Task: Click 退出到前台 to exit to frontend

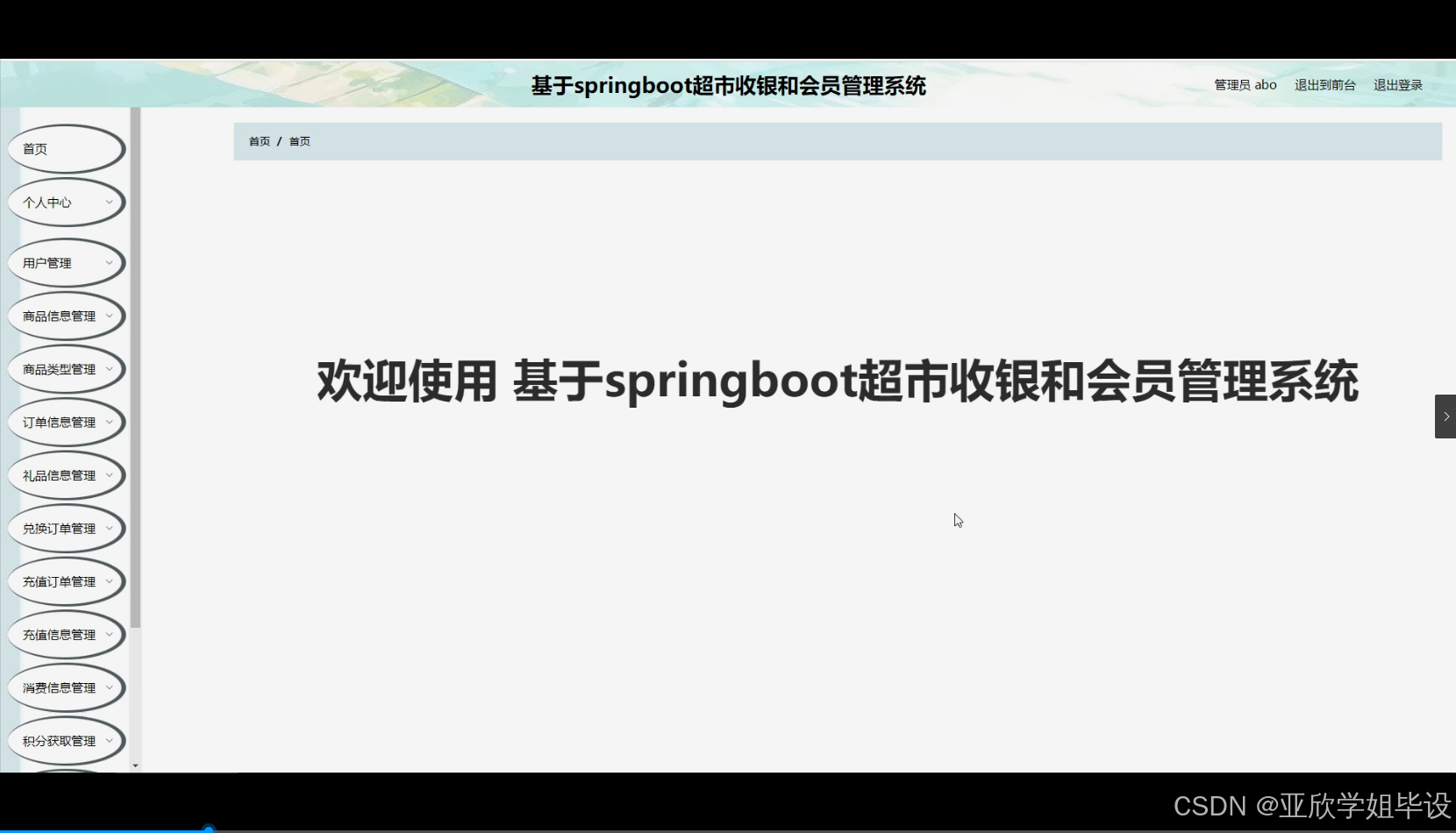Action: point(1324,84)
